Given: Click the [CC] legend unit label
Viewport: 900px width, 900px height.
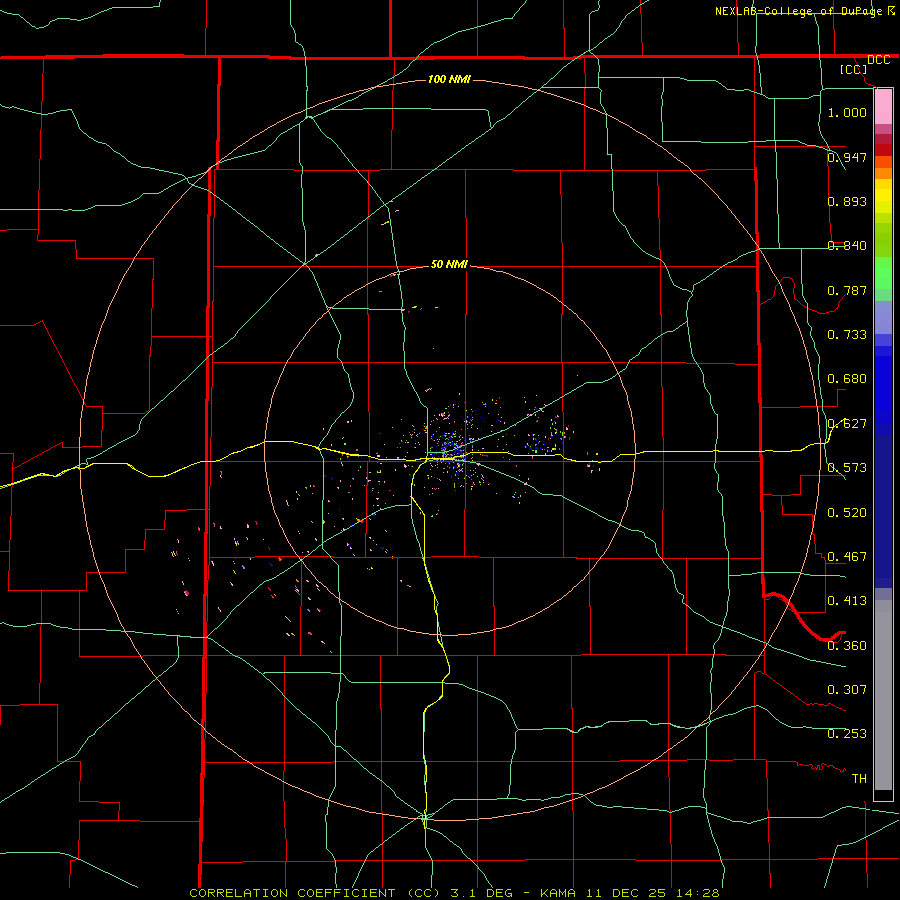Looking at the screenshot, I should pos(854,69).
